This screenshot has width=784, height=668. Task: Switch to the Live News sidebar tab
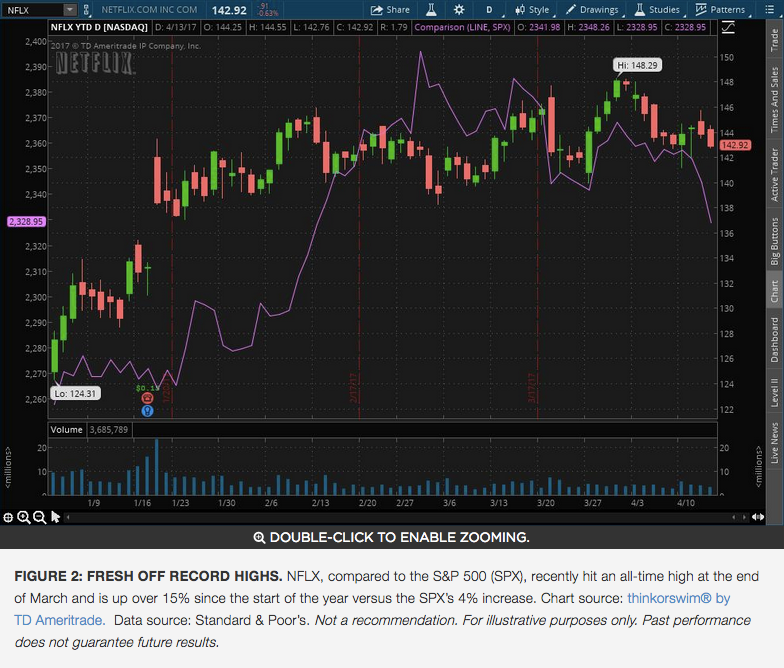(x=774, y=442)
